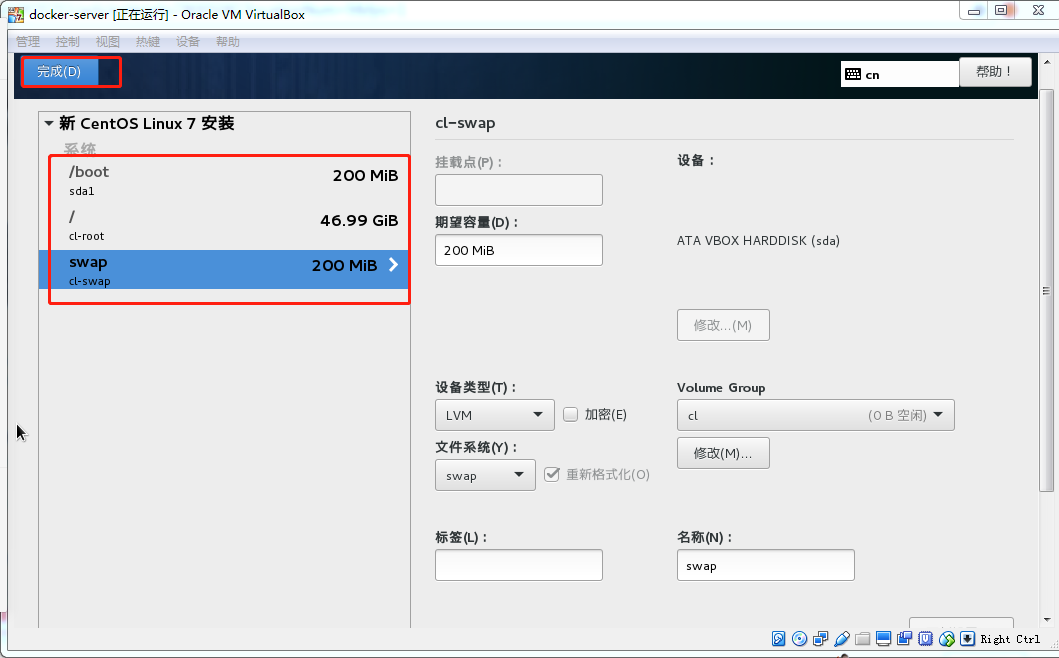Click the optical disc status icon

pos(799,638)
